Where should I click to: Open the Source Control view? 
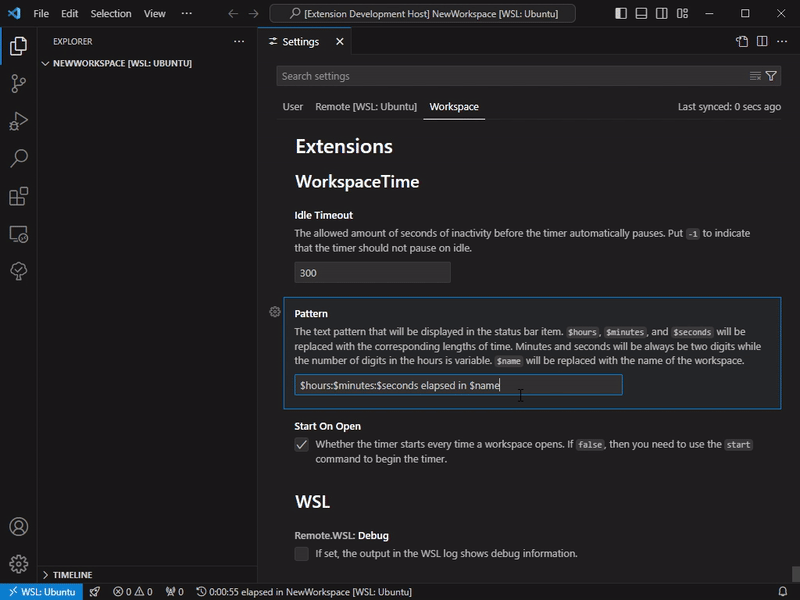coord(18,84)
